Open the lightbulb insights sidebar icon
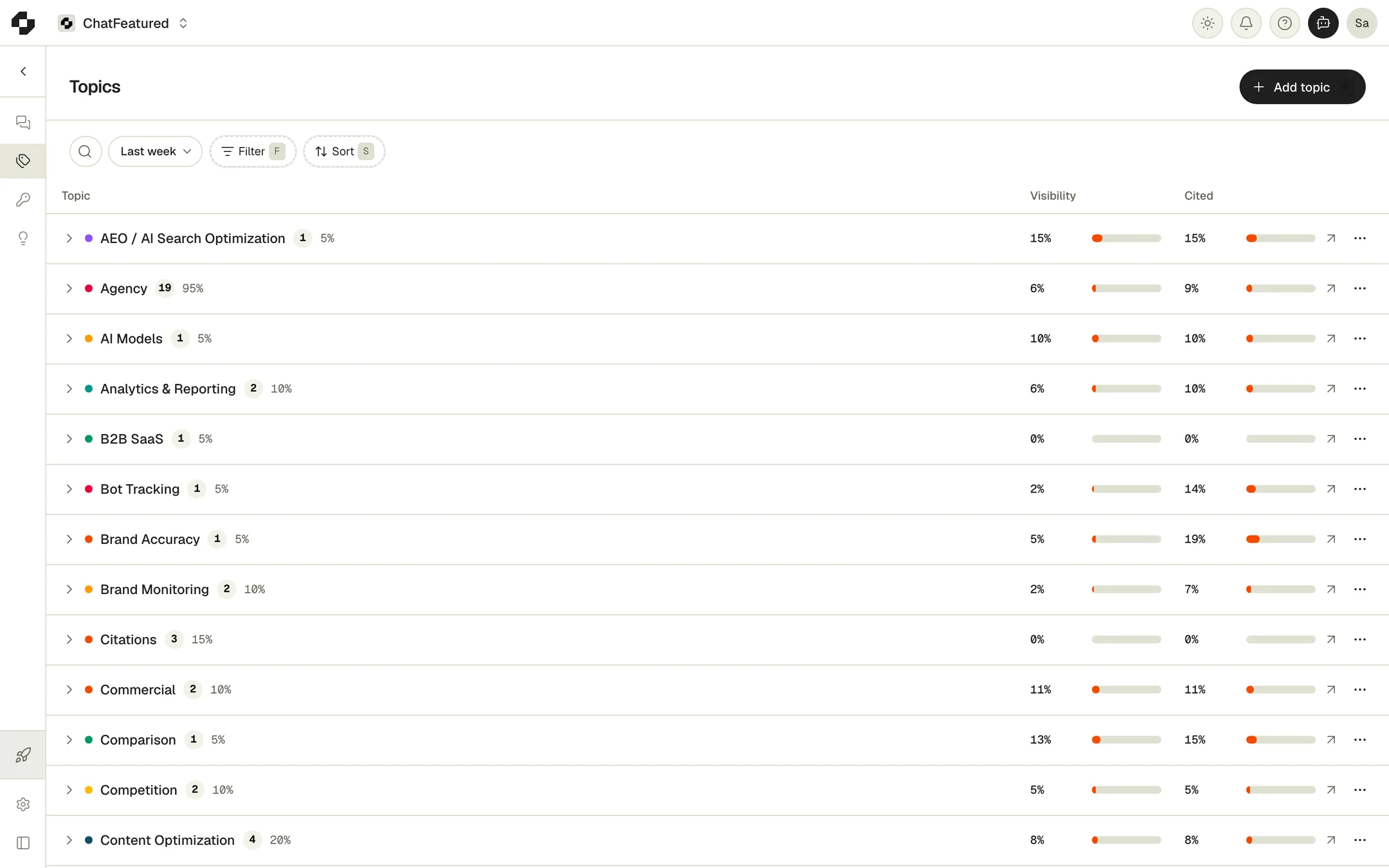The width and height of the screenshot is (1389, 868). [x=23, y=239]
